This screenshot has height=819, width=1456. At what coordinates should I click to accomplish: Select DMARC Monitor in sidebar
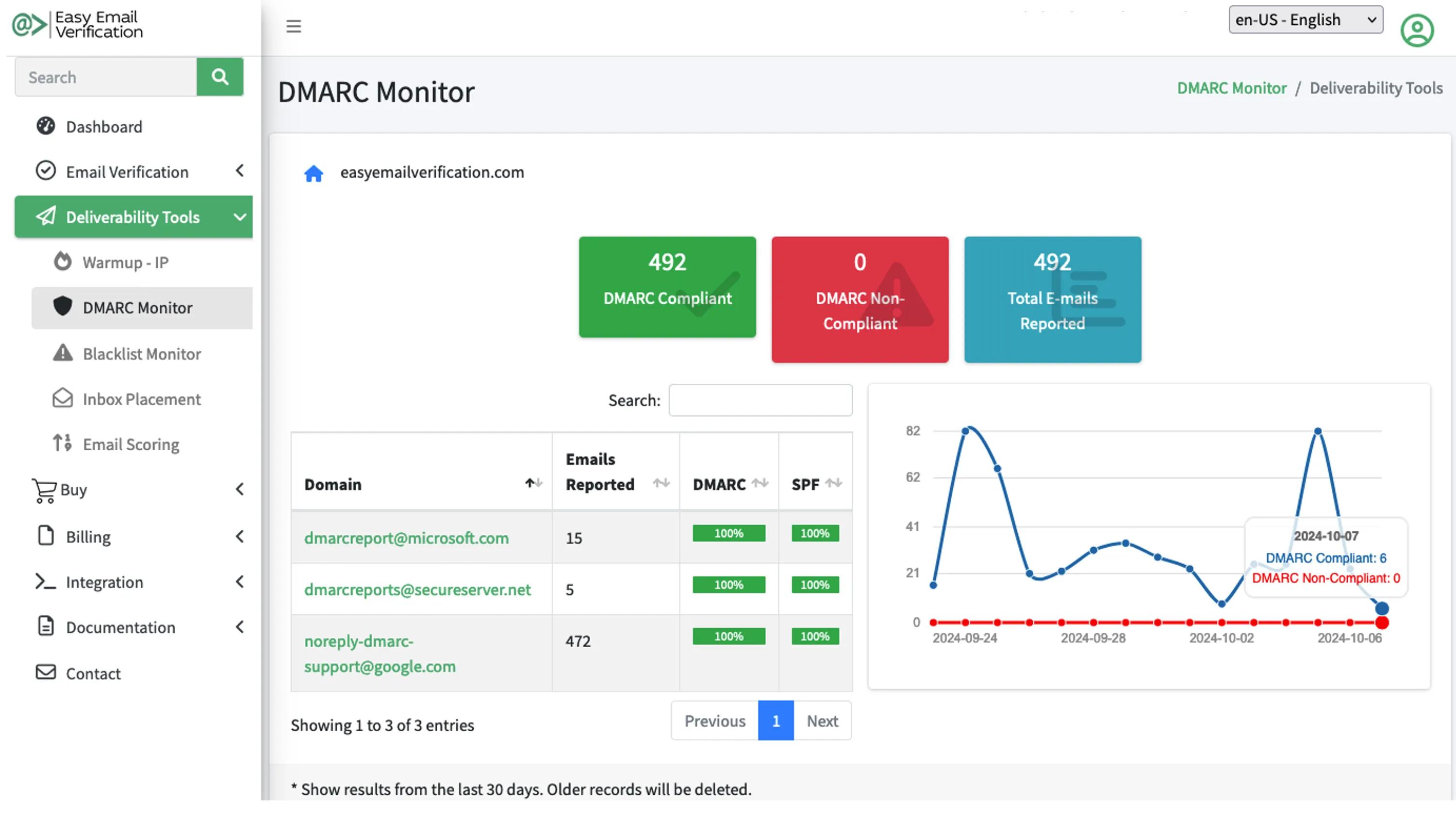[x=142, y=308]
